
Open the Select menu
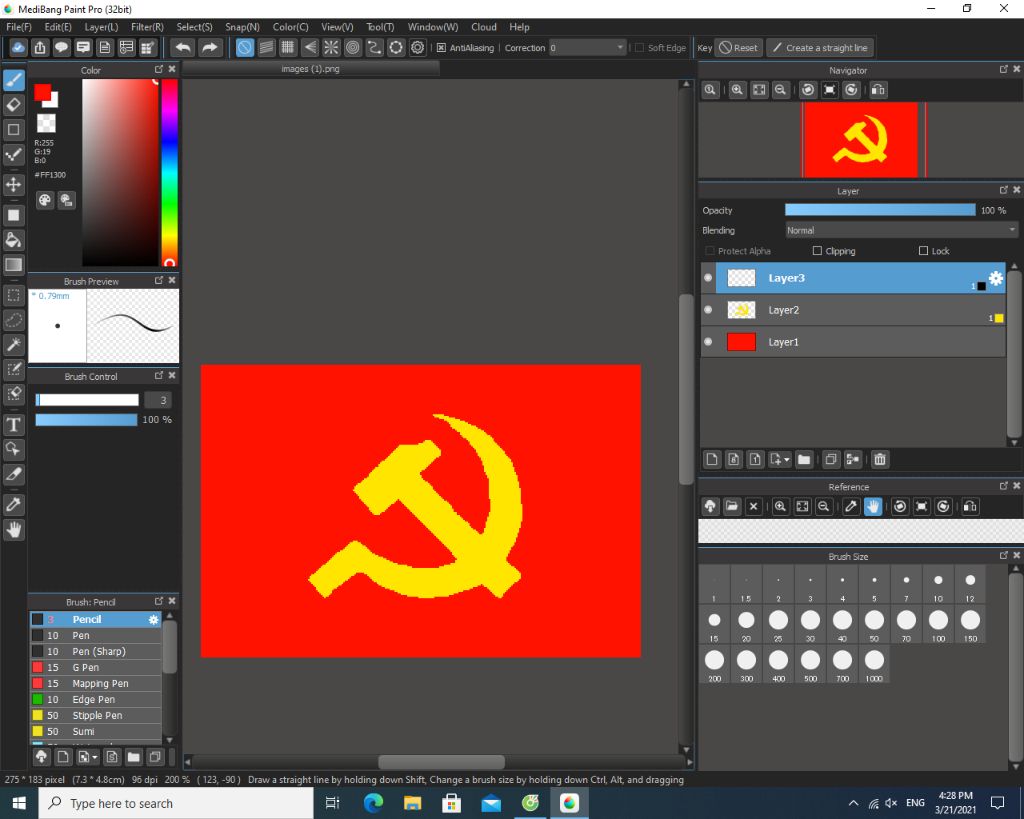(x=194, y=27)
